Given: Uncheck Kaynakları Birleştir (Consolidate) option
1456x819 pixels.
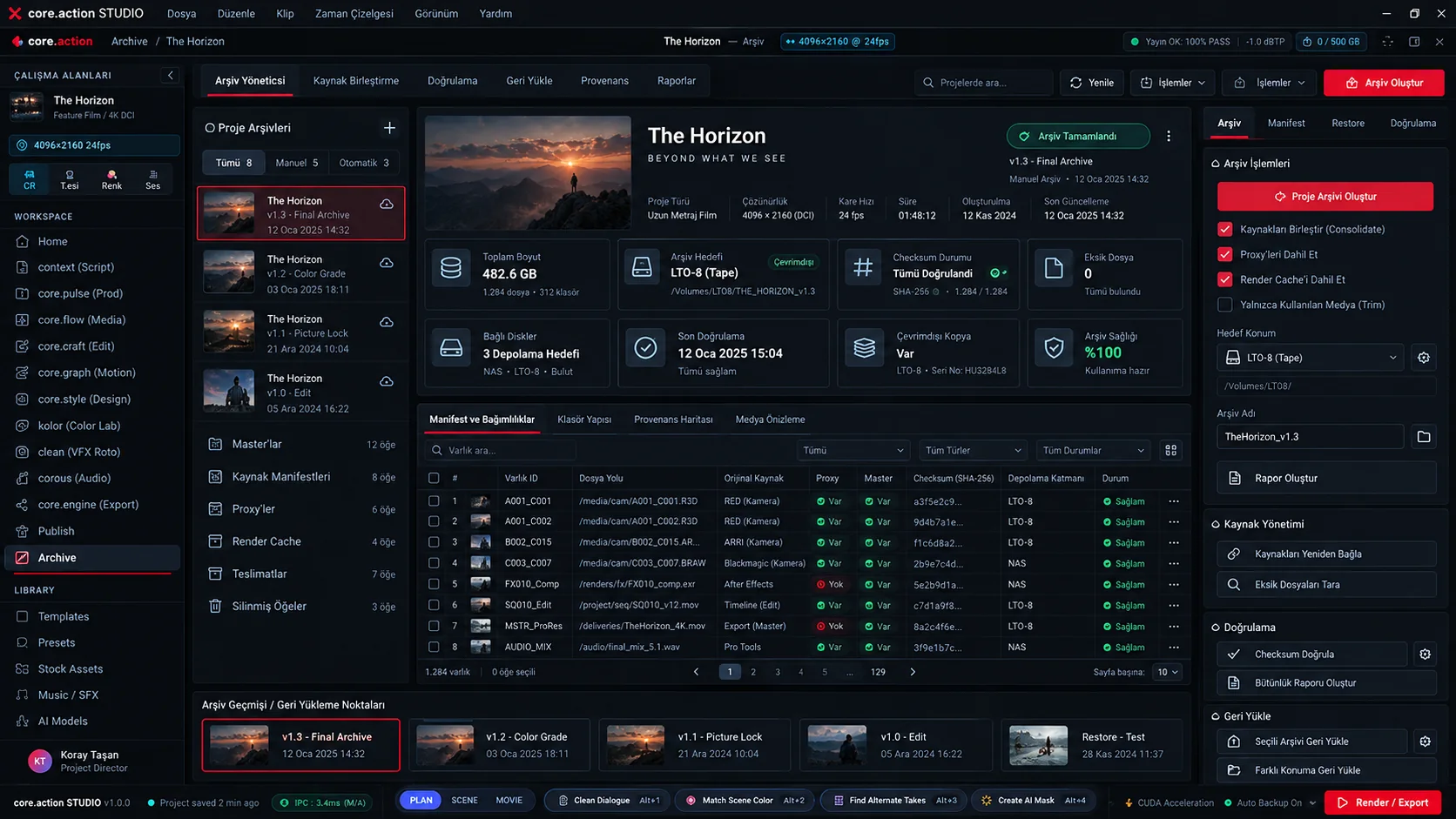Looking at the screenshot, I should [1224, 230].
